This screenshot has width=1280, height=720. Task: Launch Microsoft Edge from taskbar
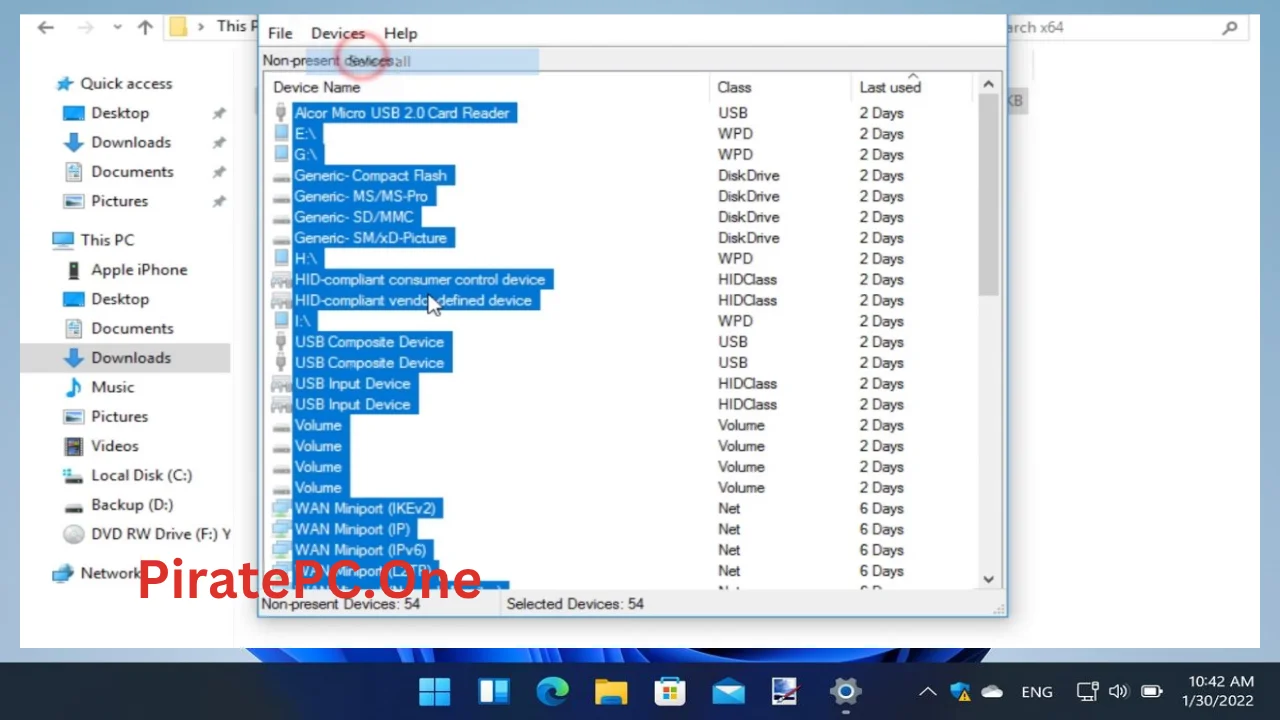click(552, 691)
